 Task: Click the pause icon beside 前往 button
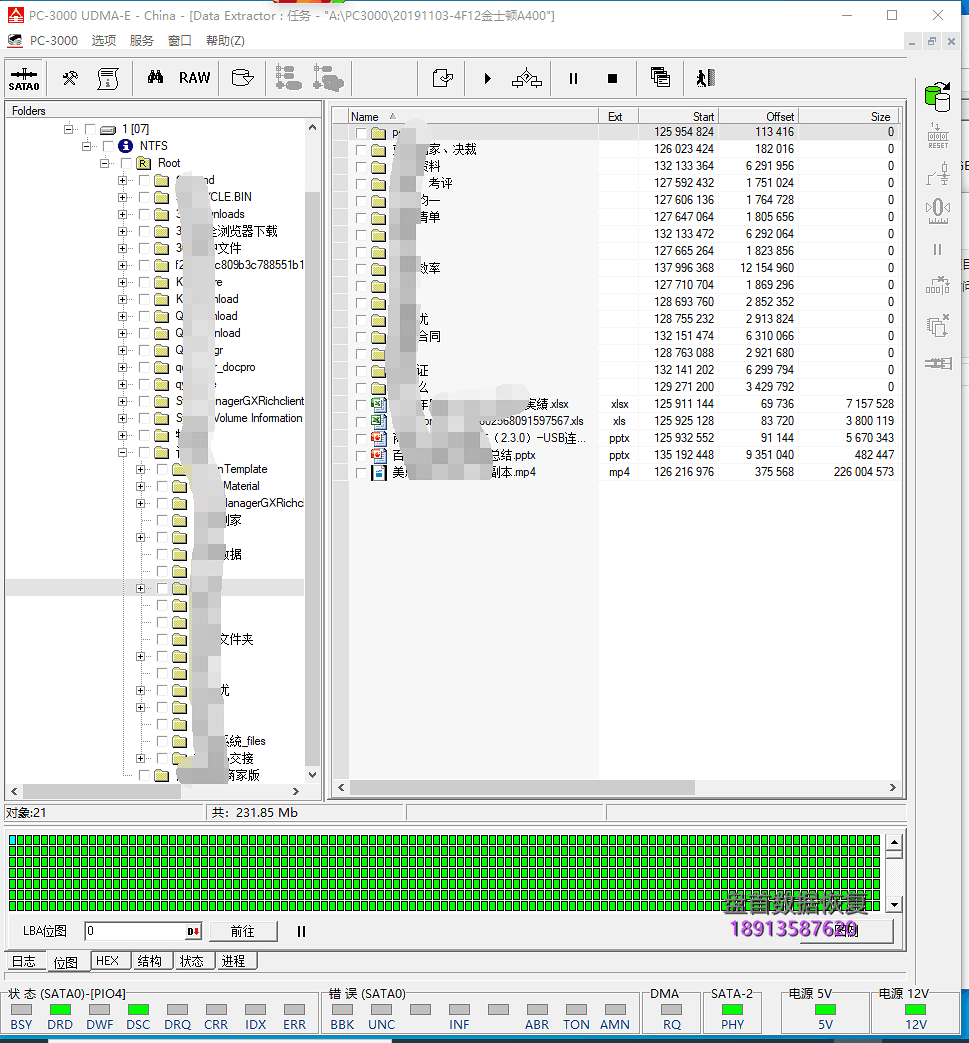point(301,931)
